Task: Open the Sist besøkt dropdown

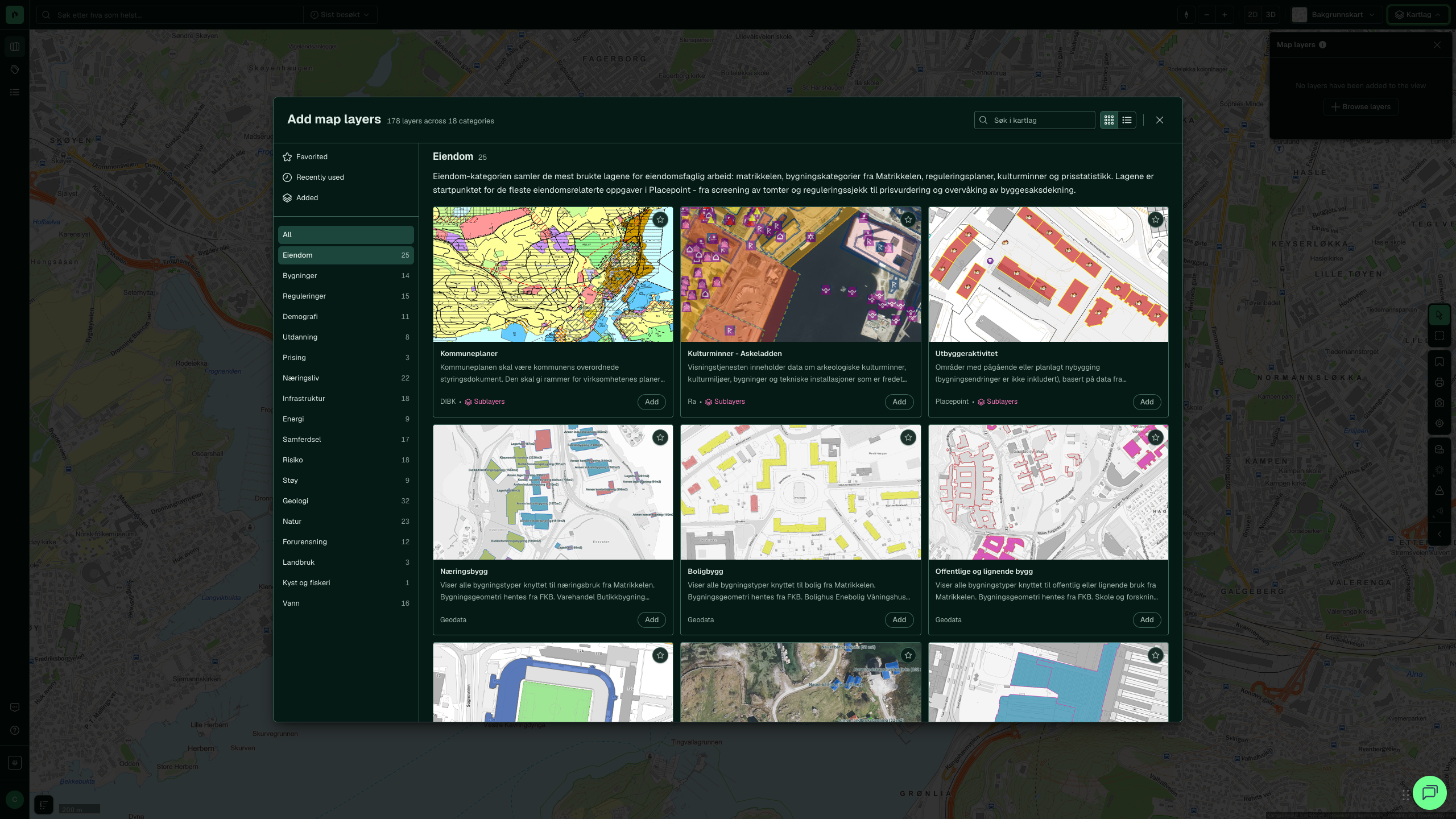Action: point(340,15)
